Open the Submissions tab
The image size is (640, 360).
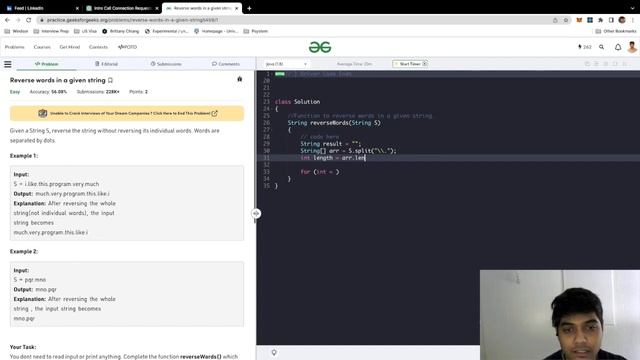pos(166,64)
